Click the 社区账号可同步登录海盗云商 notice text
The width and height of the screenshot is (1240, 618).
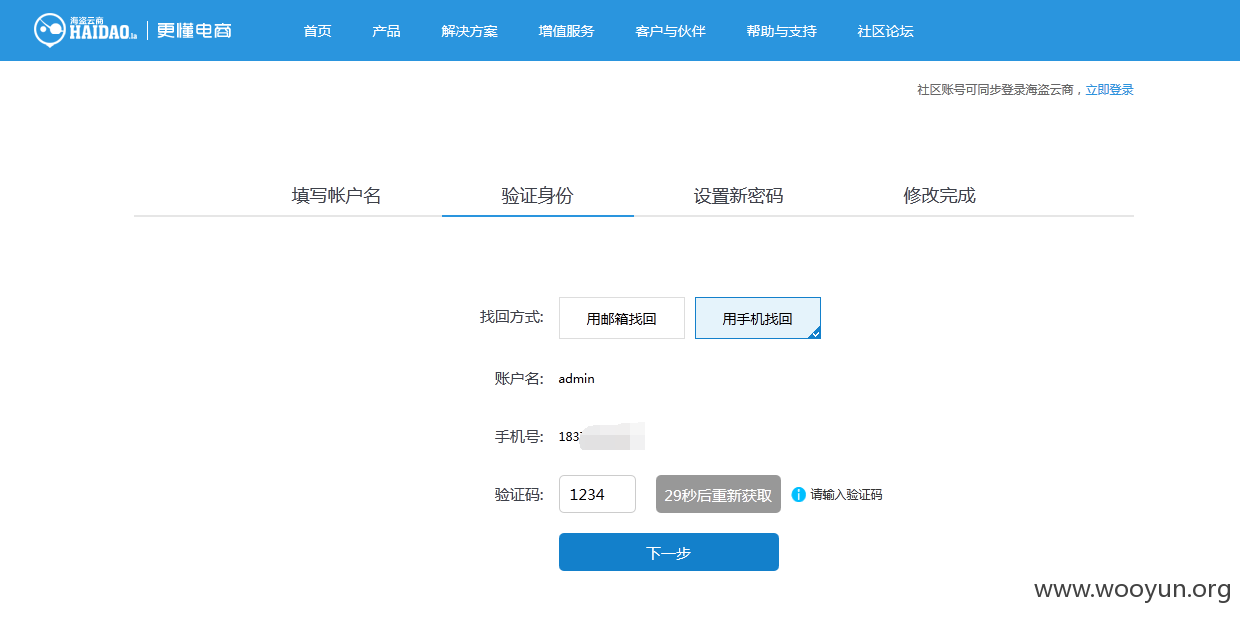pos(997,90)
